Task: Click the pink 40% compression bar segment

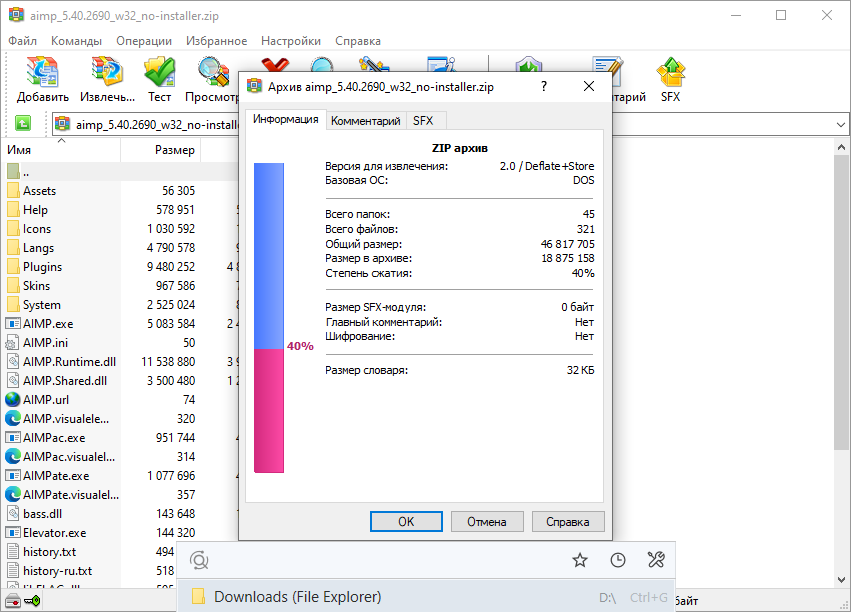Action: click(269, 411)
